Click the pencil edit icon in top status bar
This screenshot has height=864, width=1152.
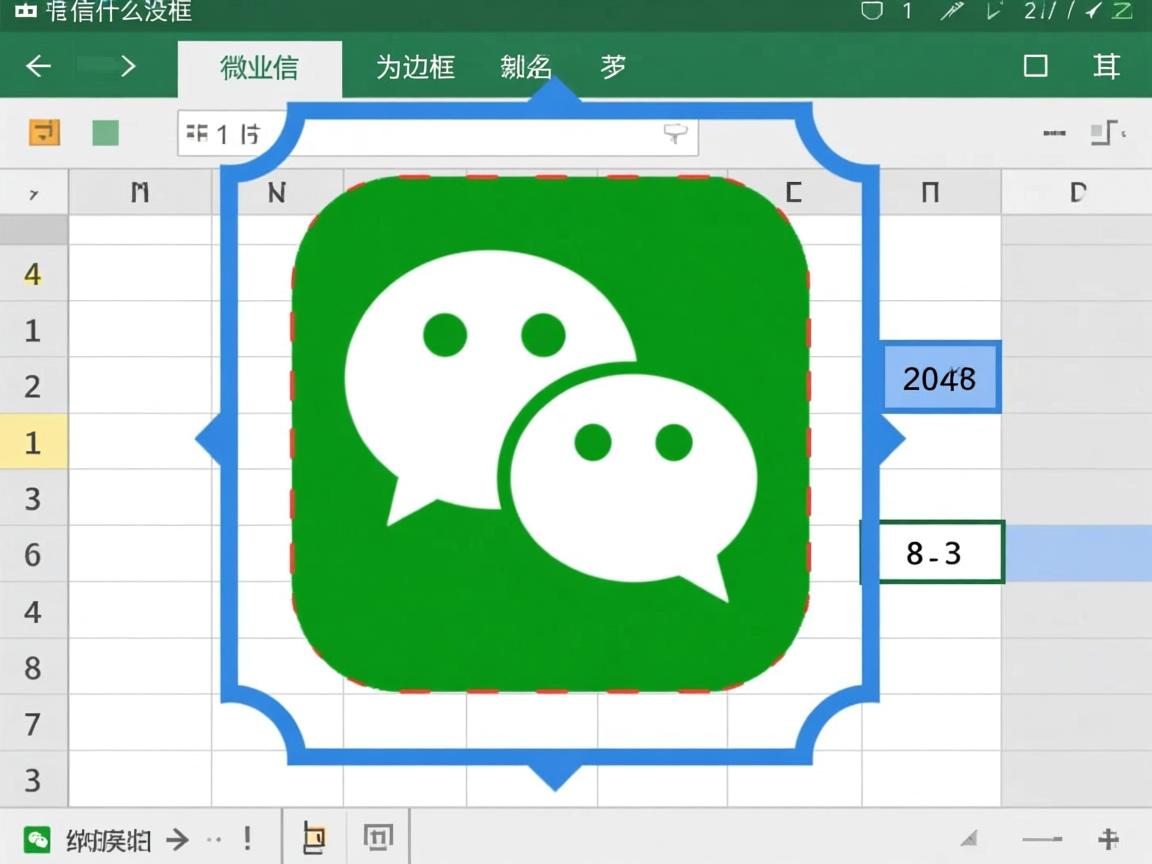[x=948, y=12]
